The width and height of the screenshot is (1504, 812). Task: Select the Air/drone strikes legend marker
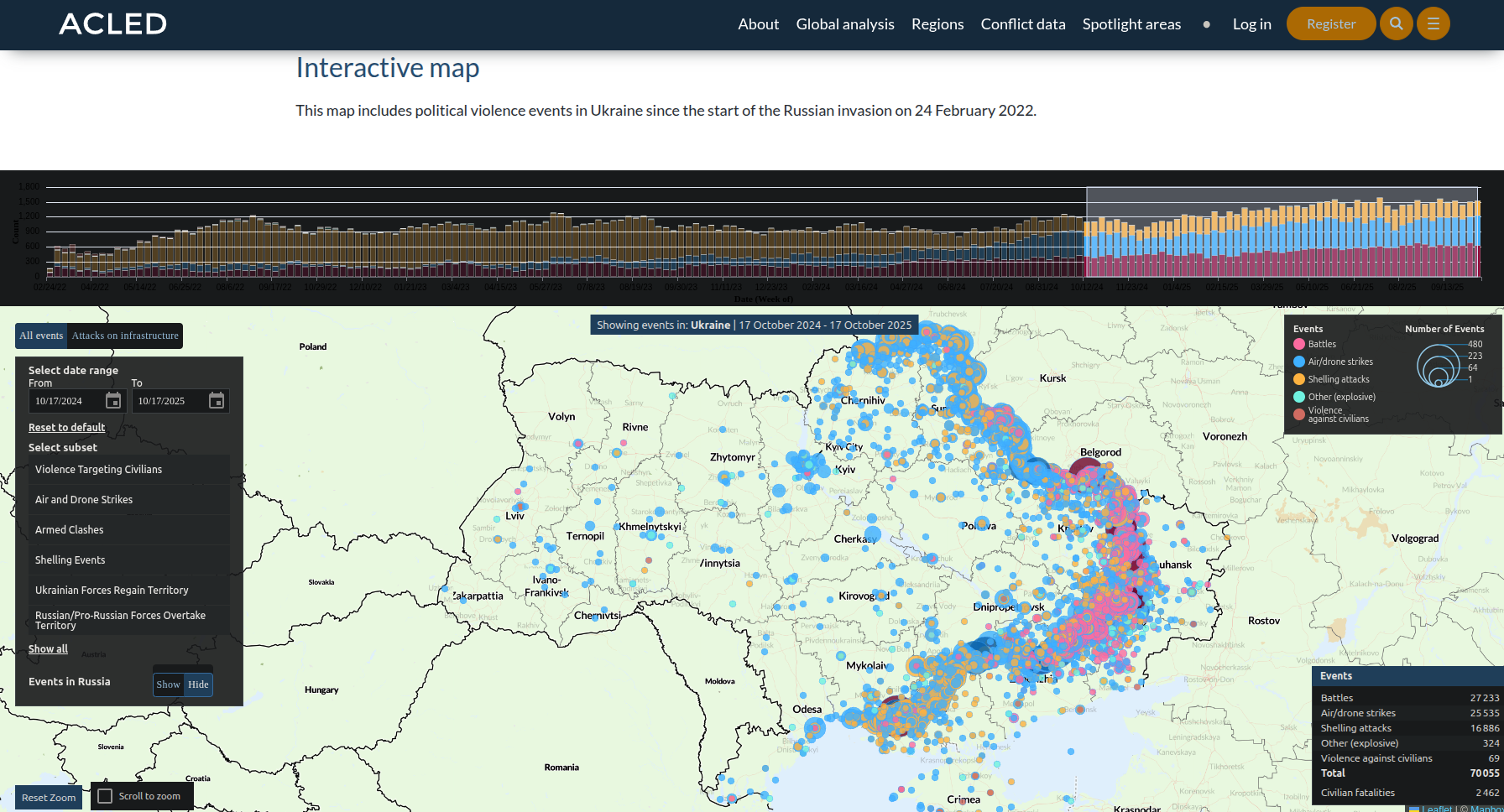click(x=1300, y=362)
